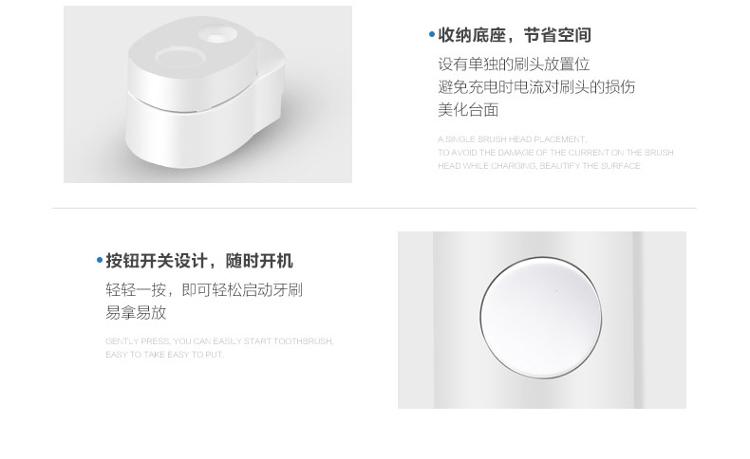Click the heading 按钮开关设计，随时开机
750x459 pixels.
(x=199, y=261)
